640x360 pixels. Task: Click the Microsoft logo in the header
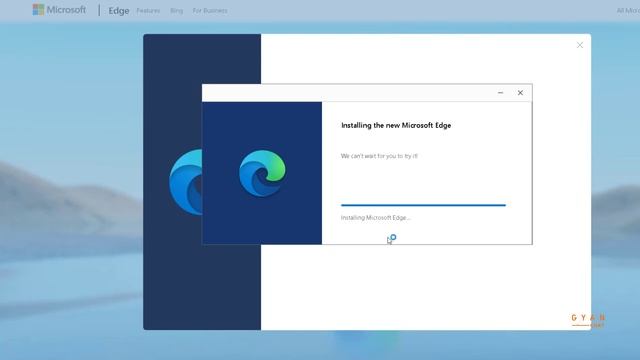pyautogui.click(x=59, y=10)
